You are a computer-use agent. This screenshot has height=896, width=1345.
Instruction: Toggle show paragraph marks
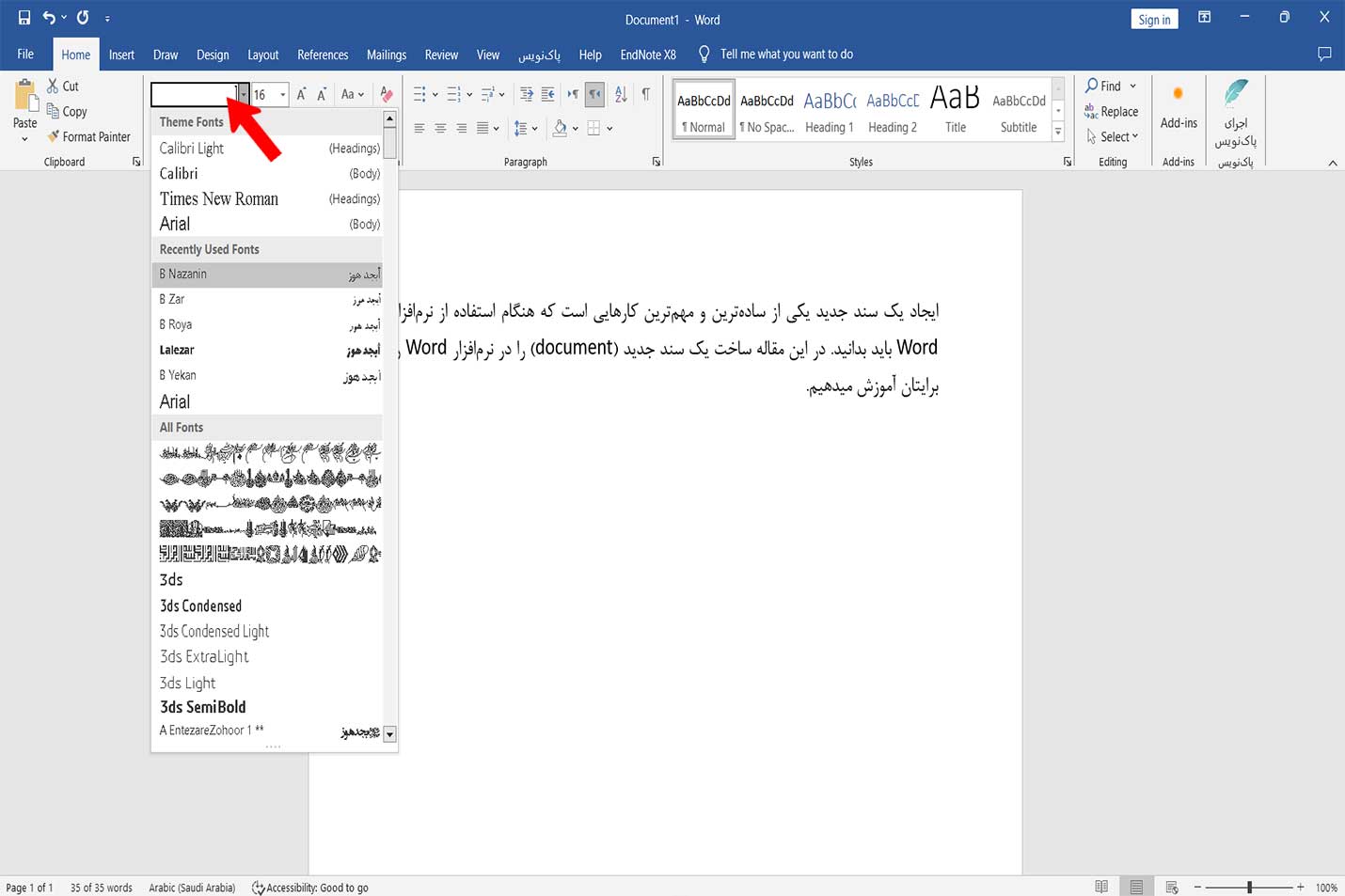pos(646,94)
